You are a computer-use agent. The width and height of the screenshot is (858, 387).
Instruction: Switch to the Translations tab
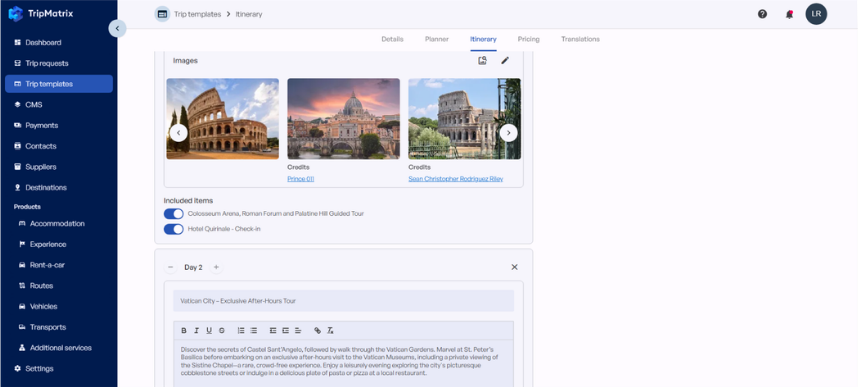point(580,39)
